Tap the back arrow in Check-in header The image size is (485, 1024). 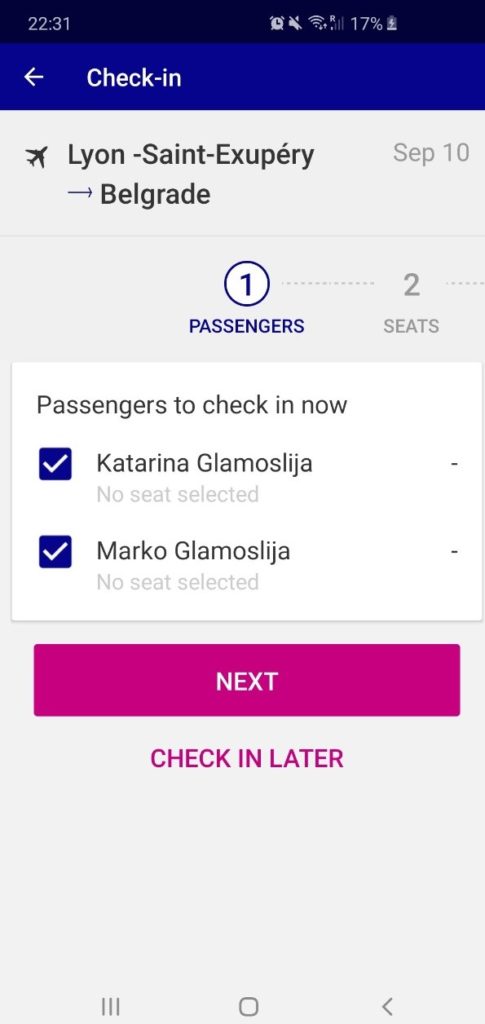pos(33,77)
